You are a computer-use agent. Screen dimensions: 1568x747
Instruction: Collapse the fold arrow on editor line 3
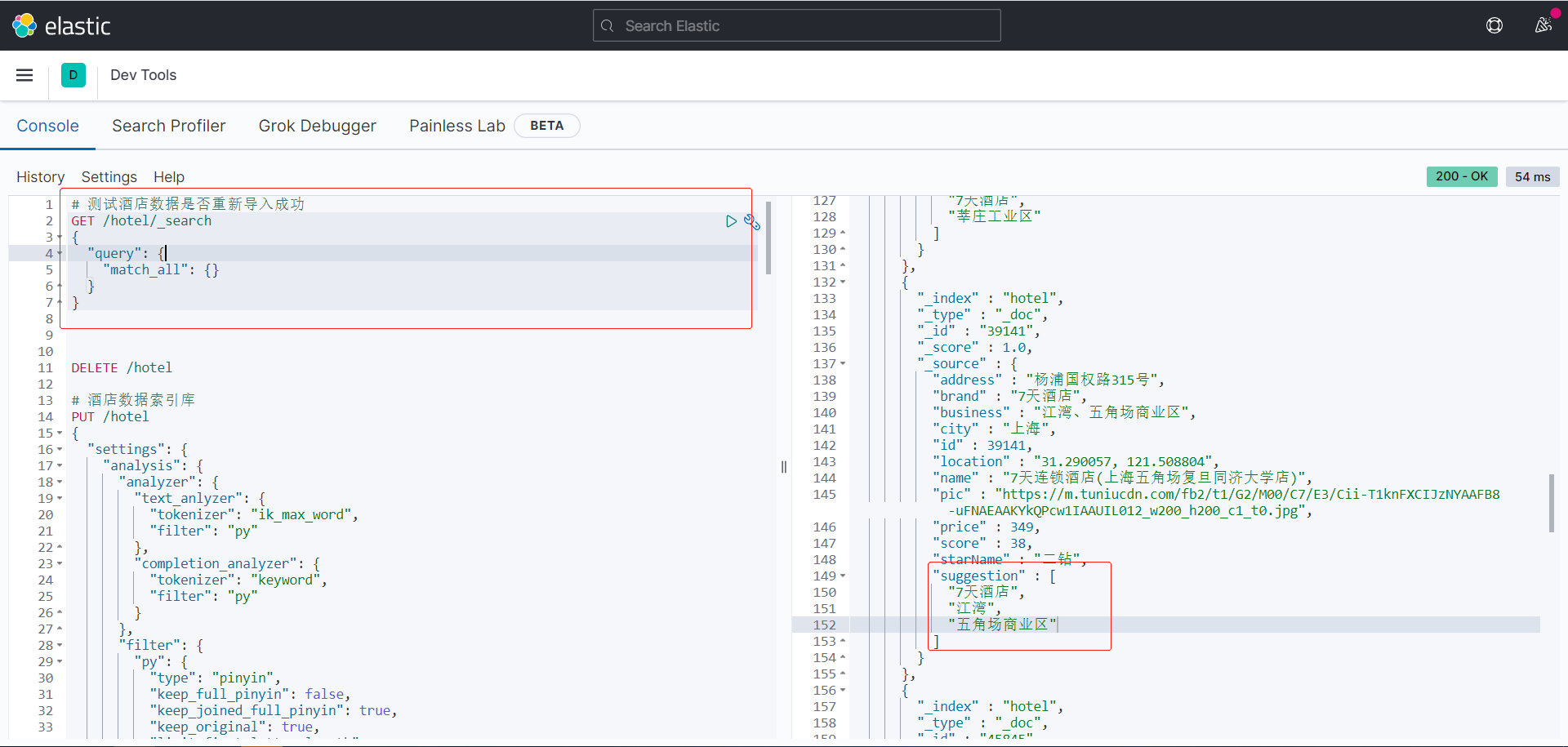pyautogui.click(x=60, y=238)
